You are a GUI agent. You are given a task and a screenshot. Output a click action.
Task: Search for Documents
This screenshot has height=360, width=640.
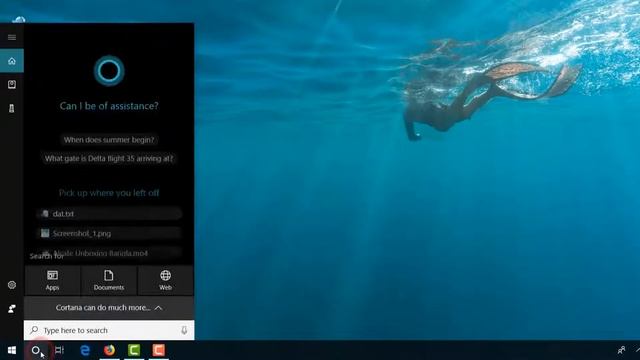[109, 280]
